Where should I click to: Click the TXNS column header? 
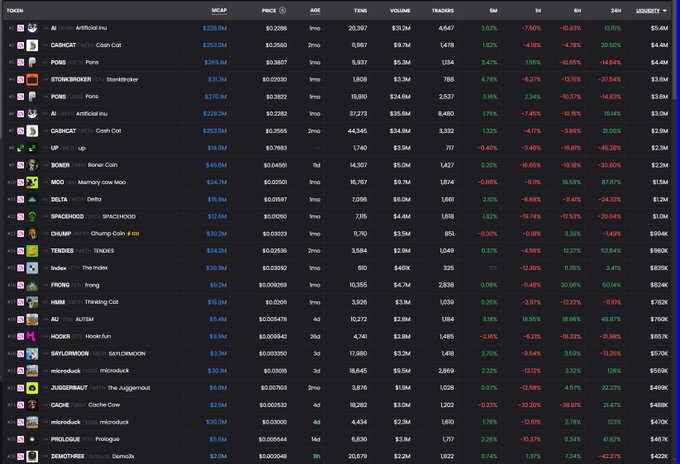360,10
